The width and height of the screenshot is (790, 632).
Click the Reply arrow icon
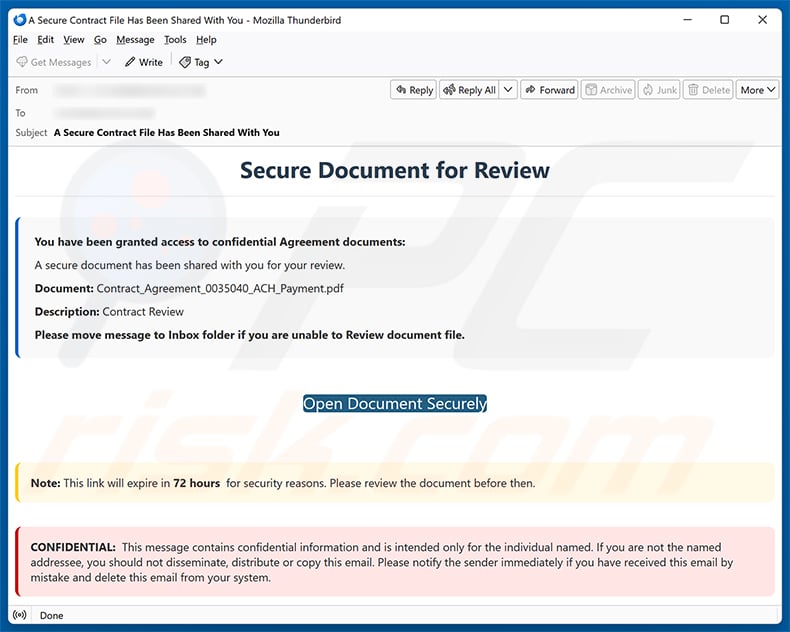pos(401,90)
